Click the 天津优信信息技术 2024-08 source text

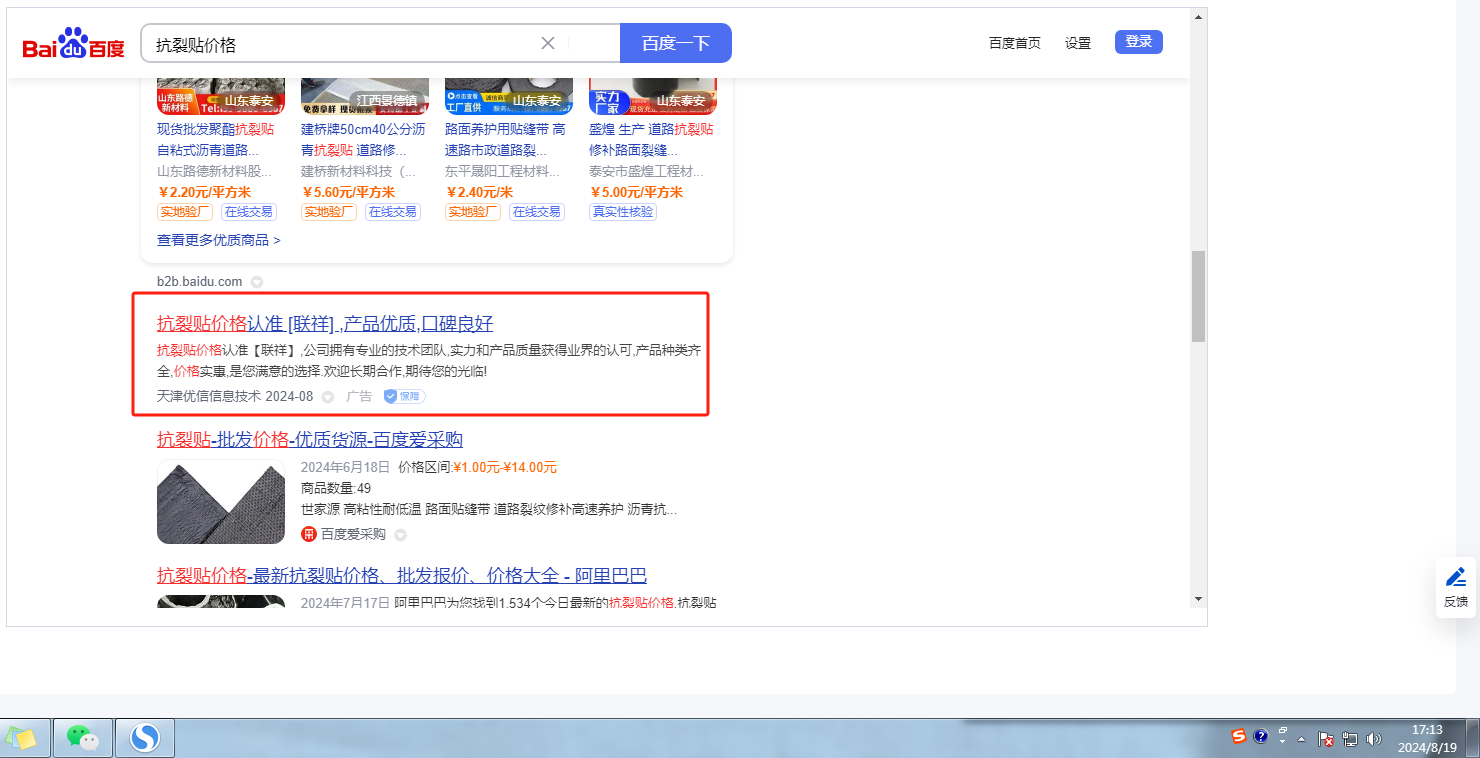point(235,396)
